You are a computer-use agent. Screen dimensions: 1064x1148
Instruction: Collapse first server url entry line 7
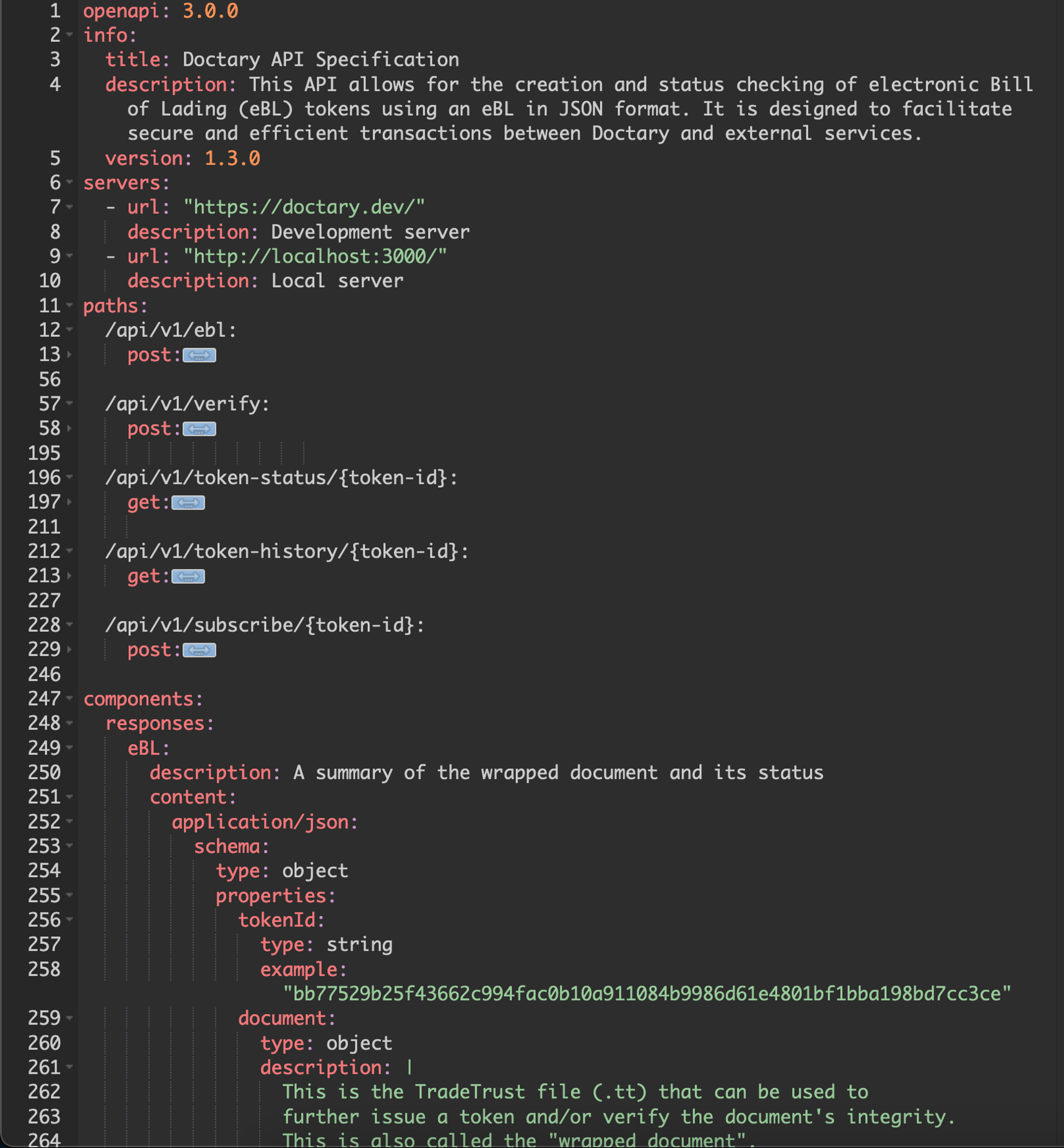[x=70, y=207]
